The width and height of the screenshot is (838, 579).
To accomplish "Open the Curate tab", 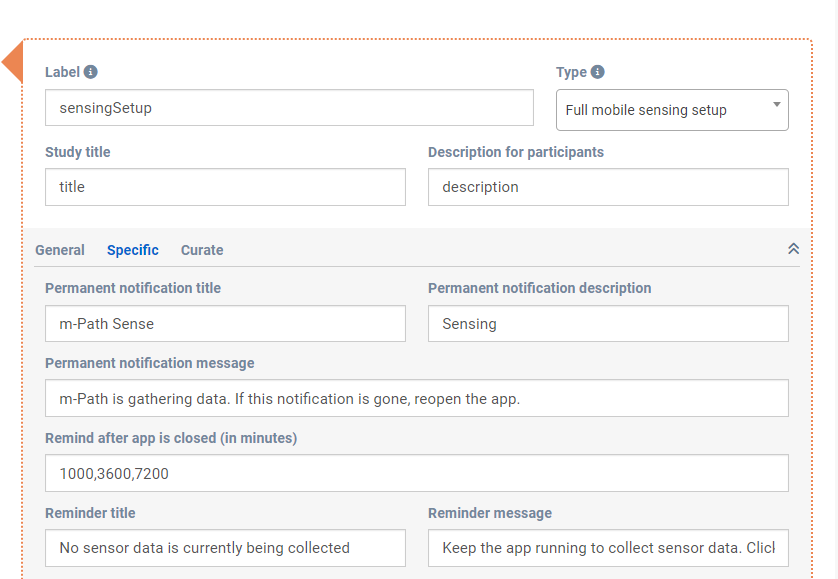I will pos(202,250).
